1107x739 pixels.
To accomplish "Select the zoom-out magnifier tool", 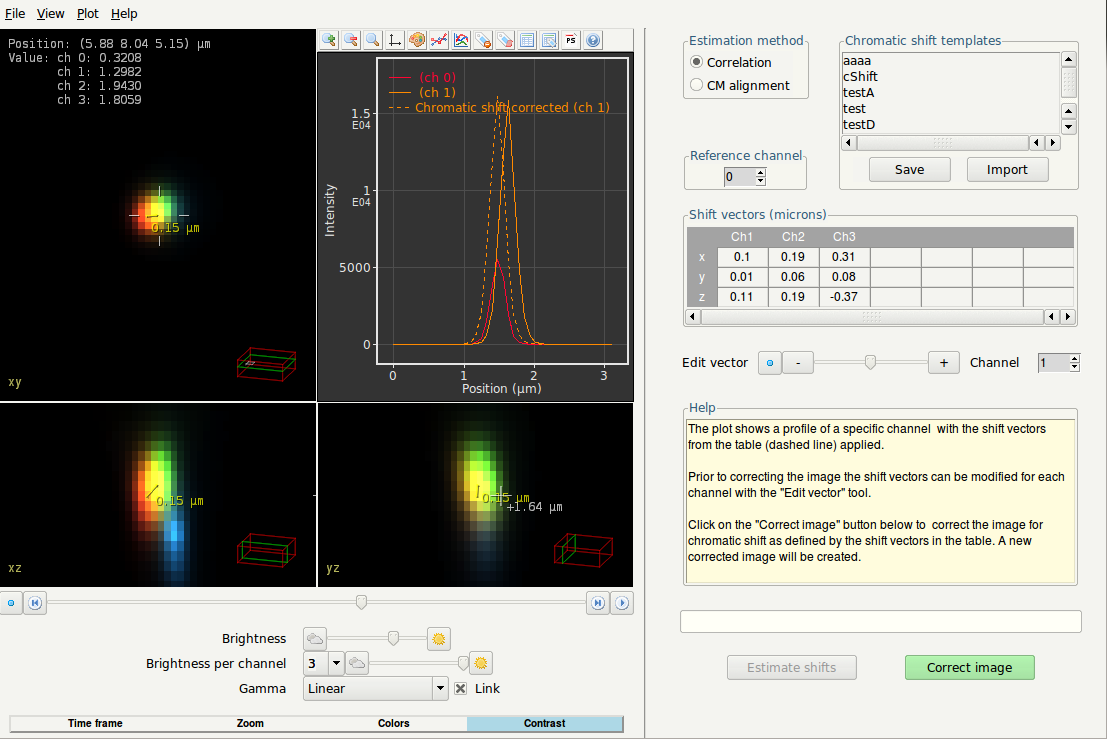I will (x=351, y=40).
